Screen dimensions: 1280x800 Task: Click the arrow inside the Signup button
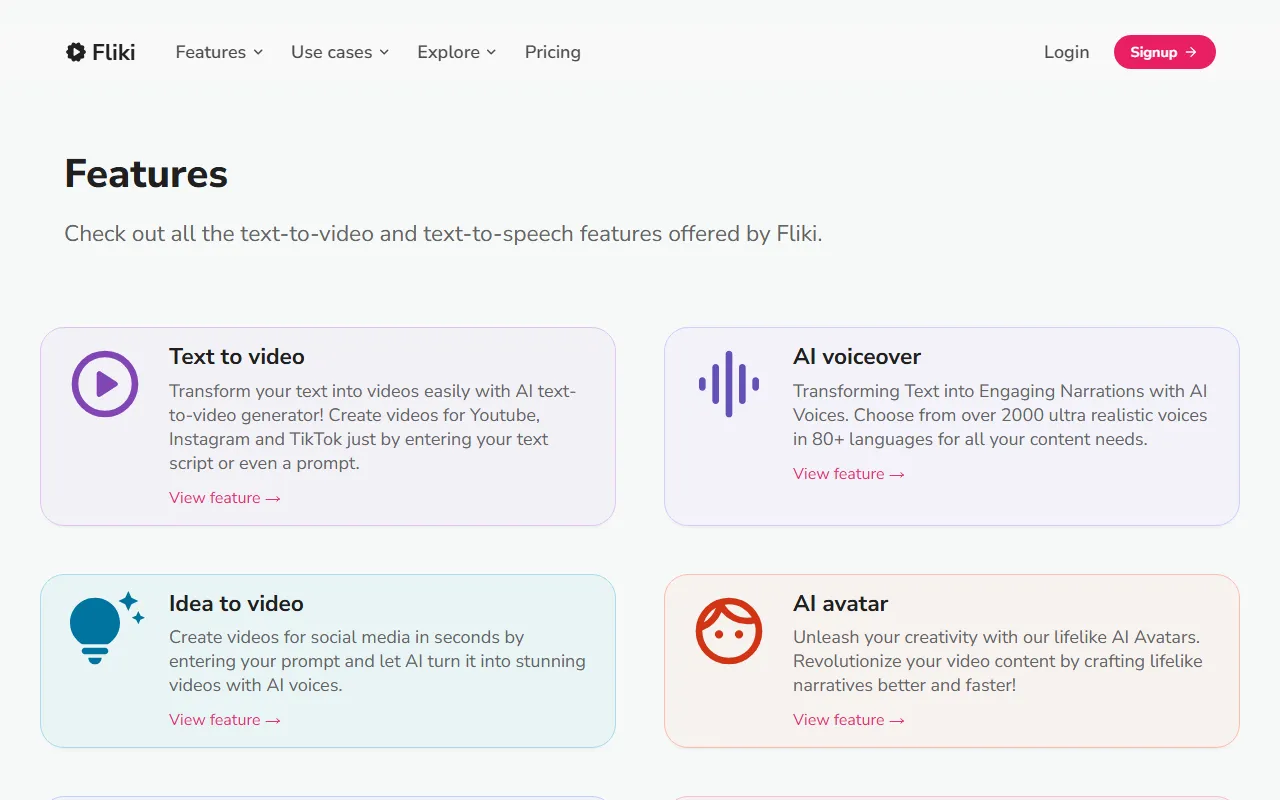tap(1191, 52)
